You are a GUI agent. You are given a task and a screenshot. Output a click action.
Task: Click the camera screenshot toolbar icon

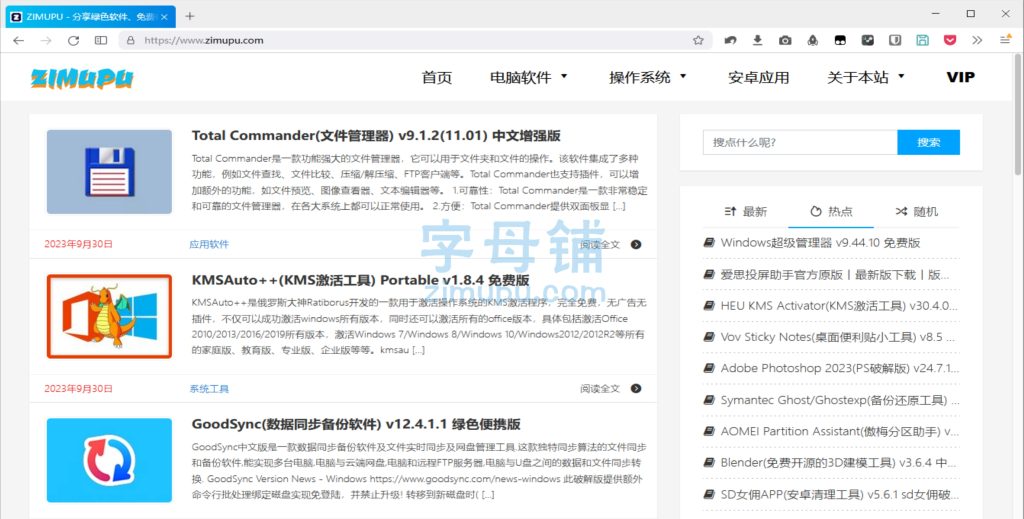coord(785,40)
